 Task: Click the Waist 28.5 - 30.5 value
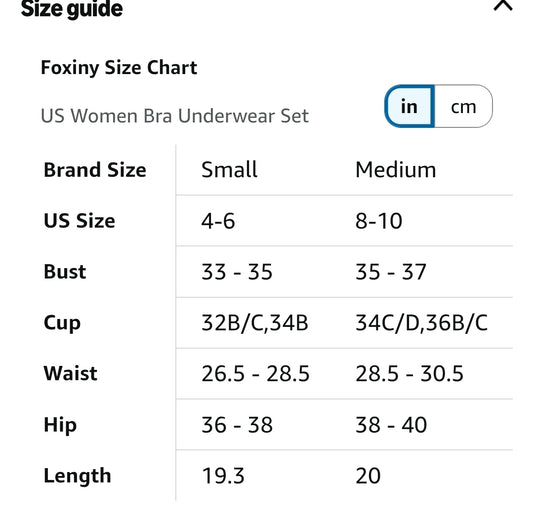[410, 374]
